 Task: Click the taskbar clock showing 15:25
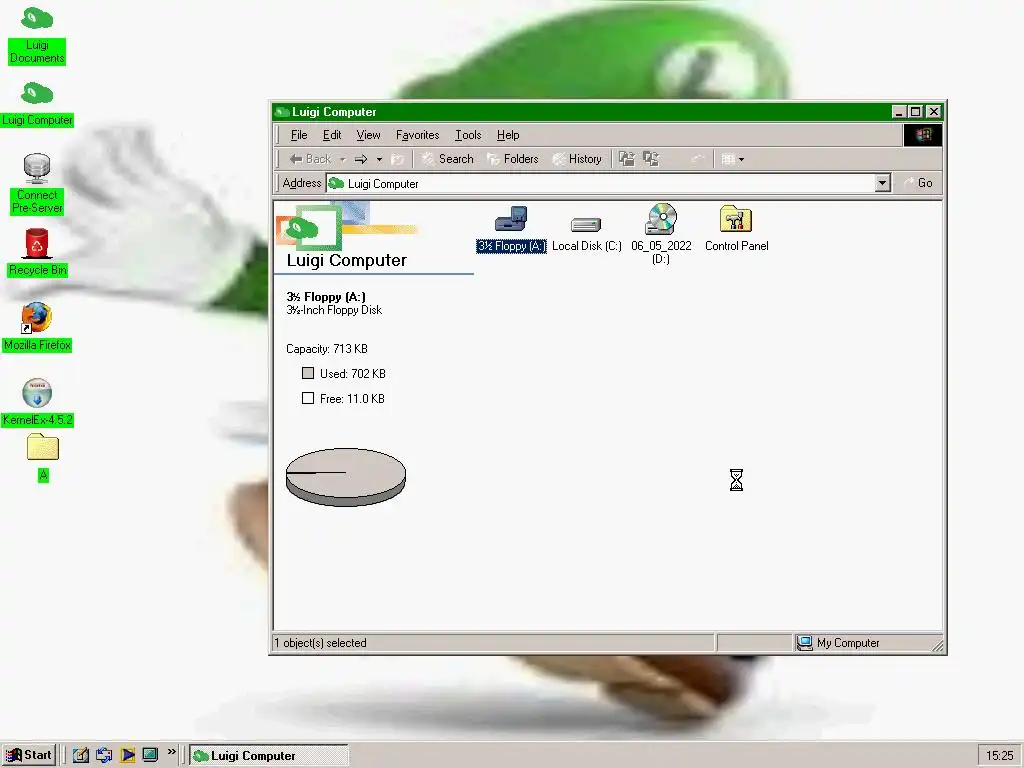coord(999,756)
